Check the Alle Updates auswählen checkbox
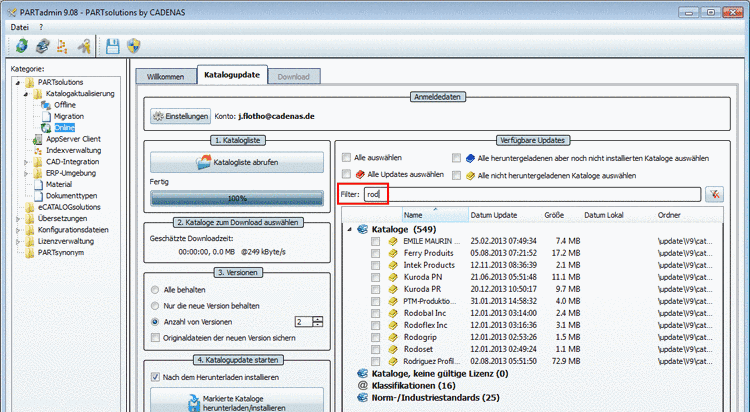 click(346, 174)
